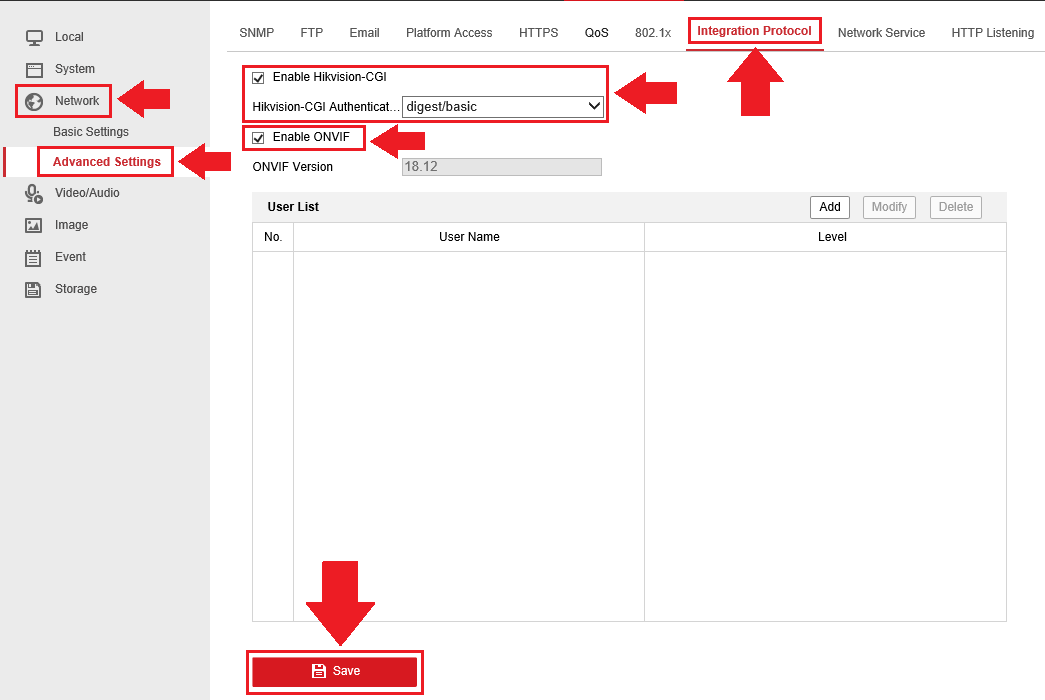Toggle the Enable ONVIF checkbox
This screenshot has height=700, width=1045.
click(x=259, y=137)
